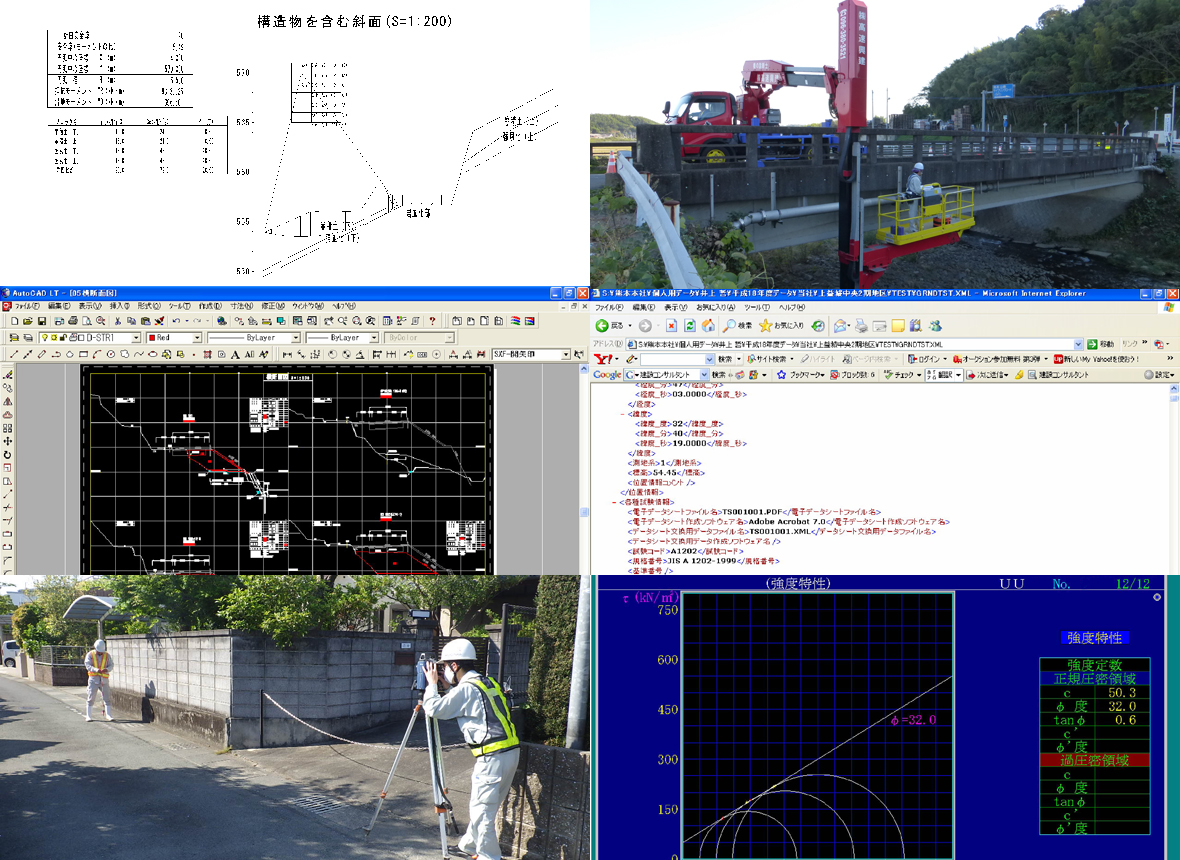Select the Line draw tool in AutoCAD

click(x=14, y=354)
